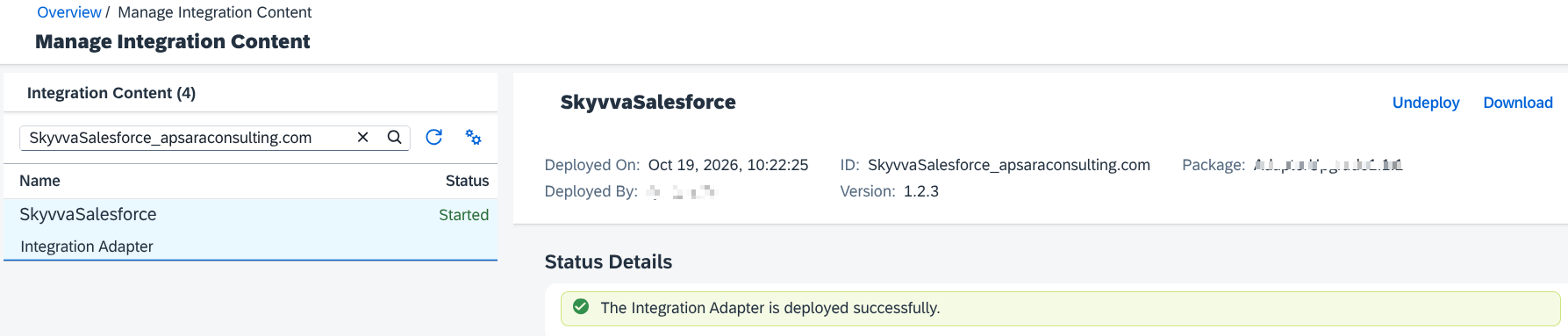The height and width of the screenshot is (336, 1568).
Task: Refresh the integration content list
Action: coord(433,137)
